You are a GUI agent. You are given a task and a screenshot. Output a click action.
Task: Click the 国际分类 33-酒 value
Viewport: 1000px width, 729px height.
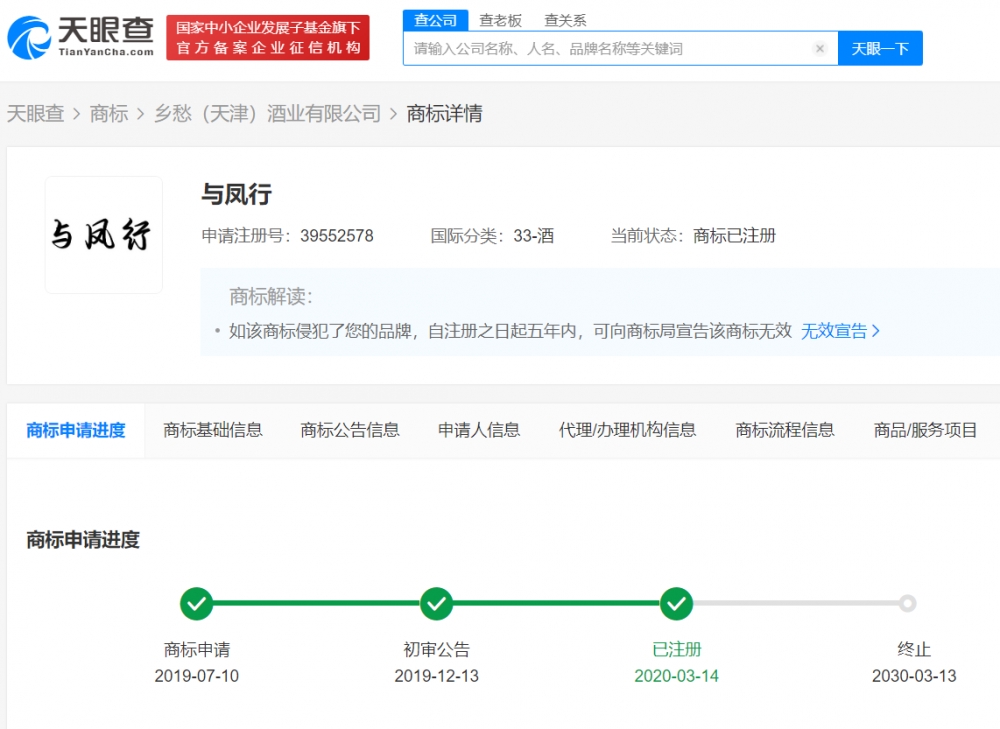(x=533, y=236)
